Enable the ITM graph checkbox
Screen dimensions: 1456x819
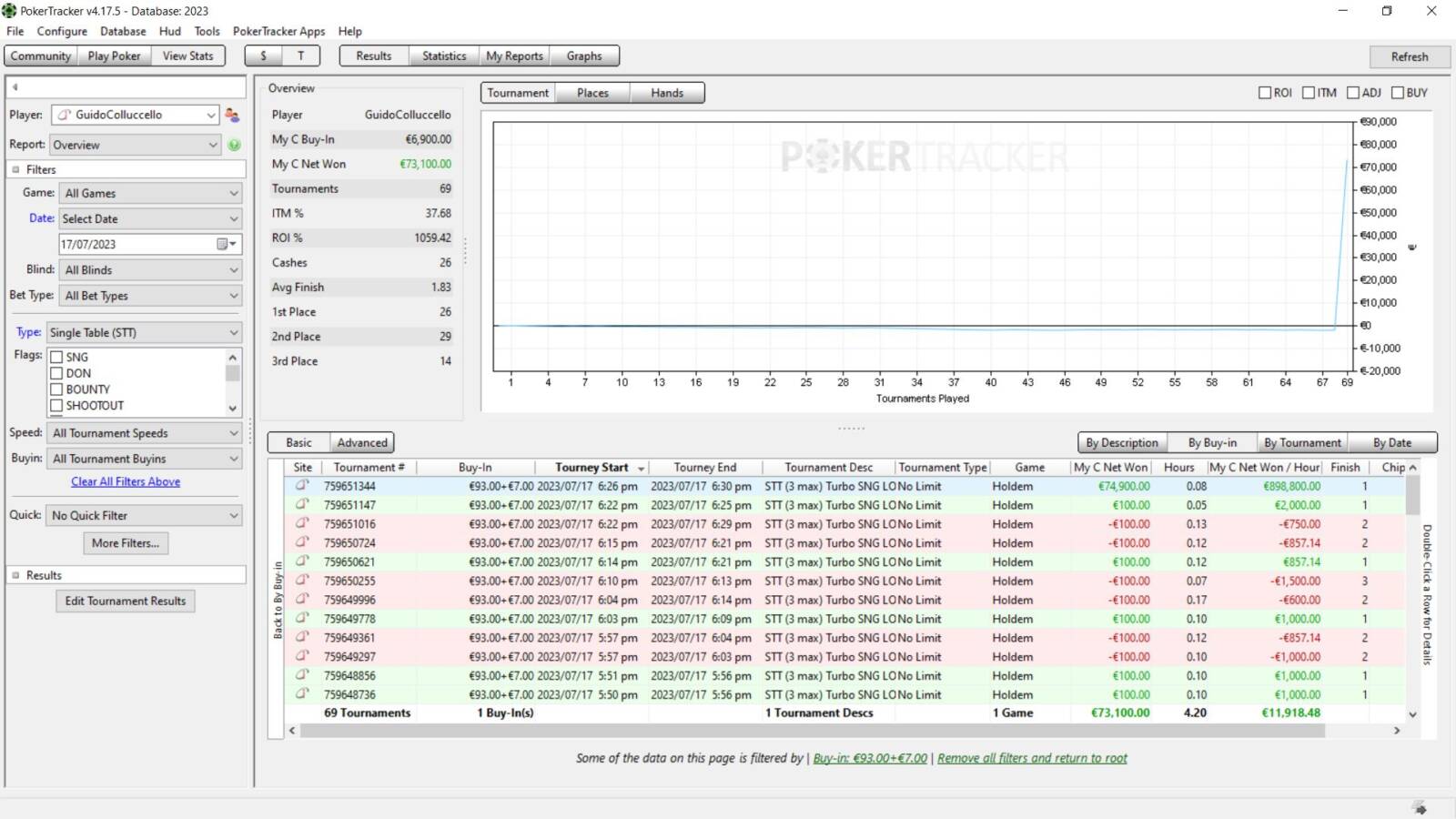(x=1309, y=93)
